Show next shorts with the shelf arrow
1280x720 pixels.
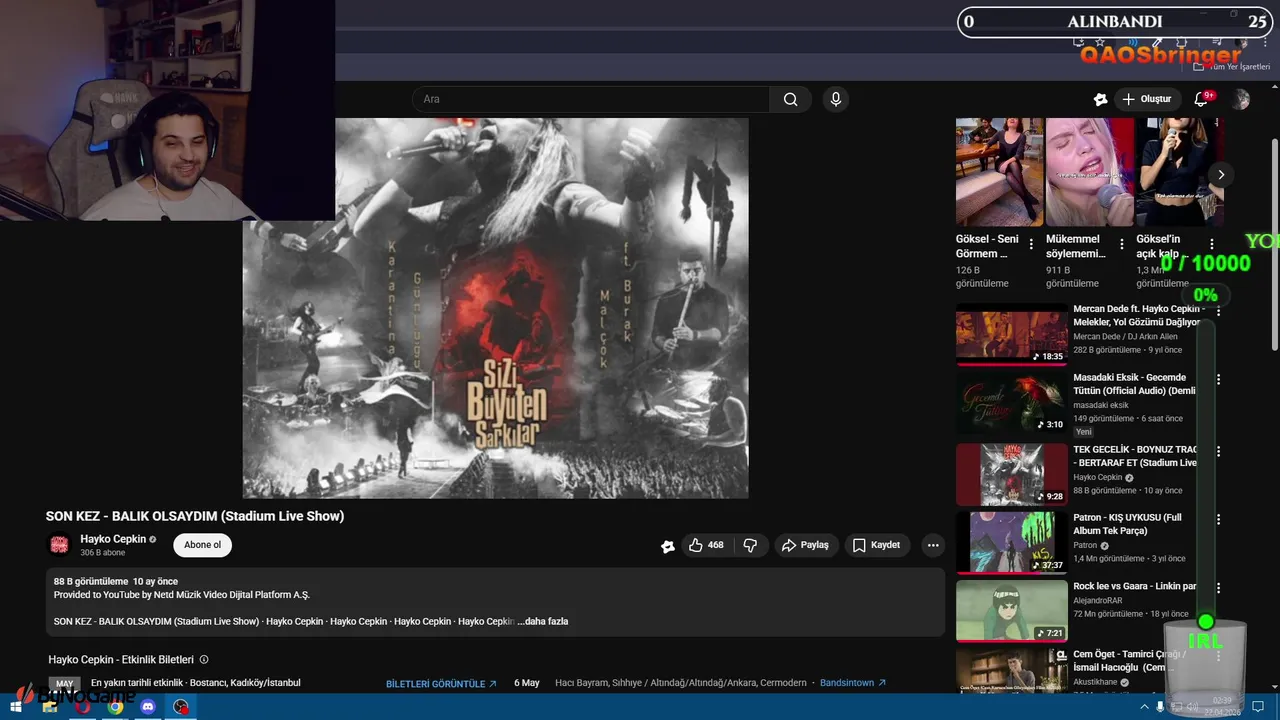point(1220,174)
